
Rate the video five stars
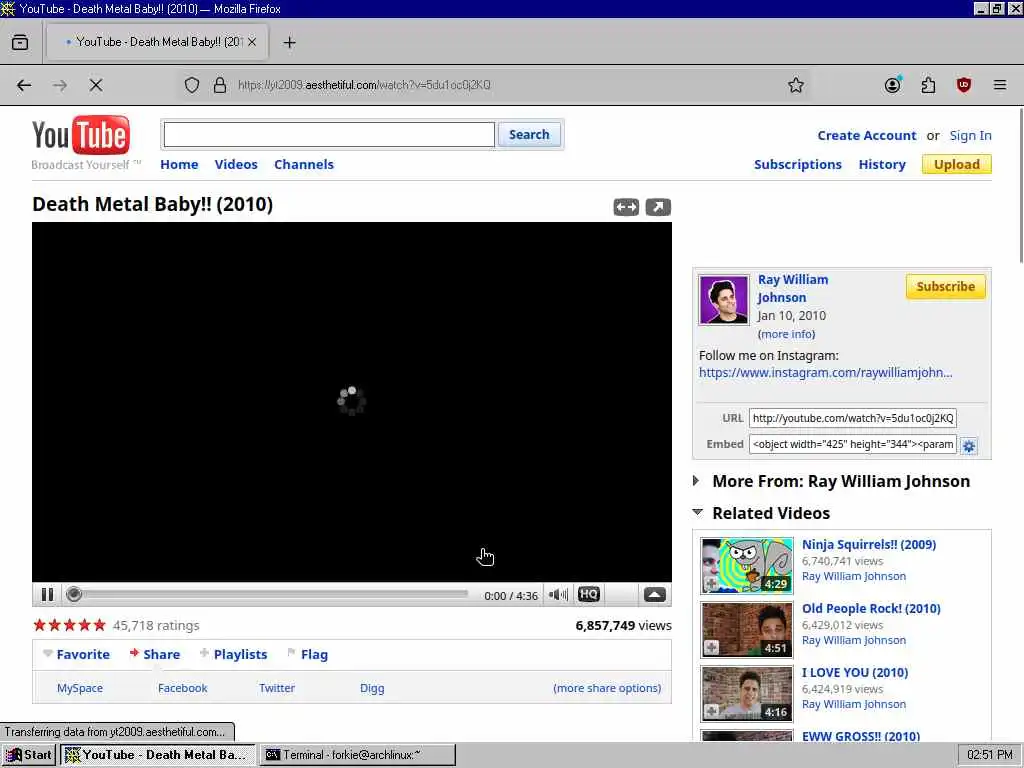tap(99, 625)
